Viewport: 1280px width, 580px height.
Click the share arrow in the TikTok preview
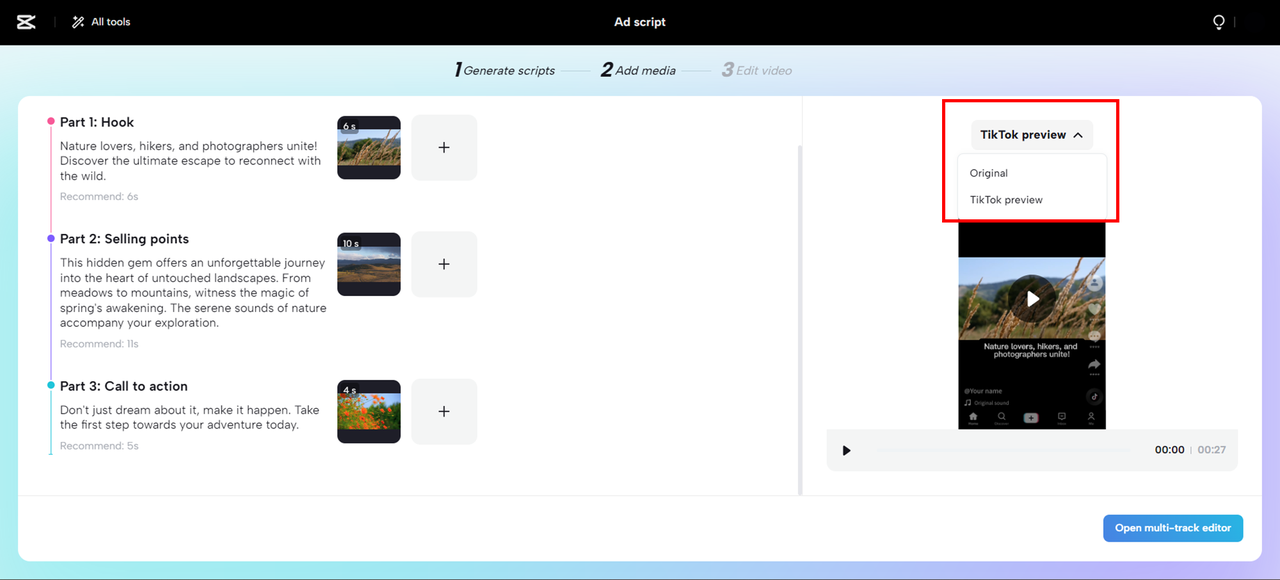tap(1094, 362)
